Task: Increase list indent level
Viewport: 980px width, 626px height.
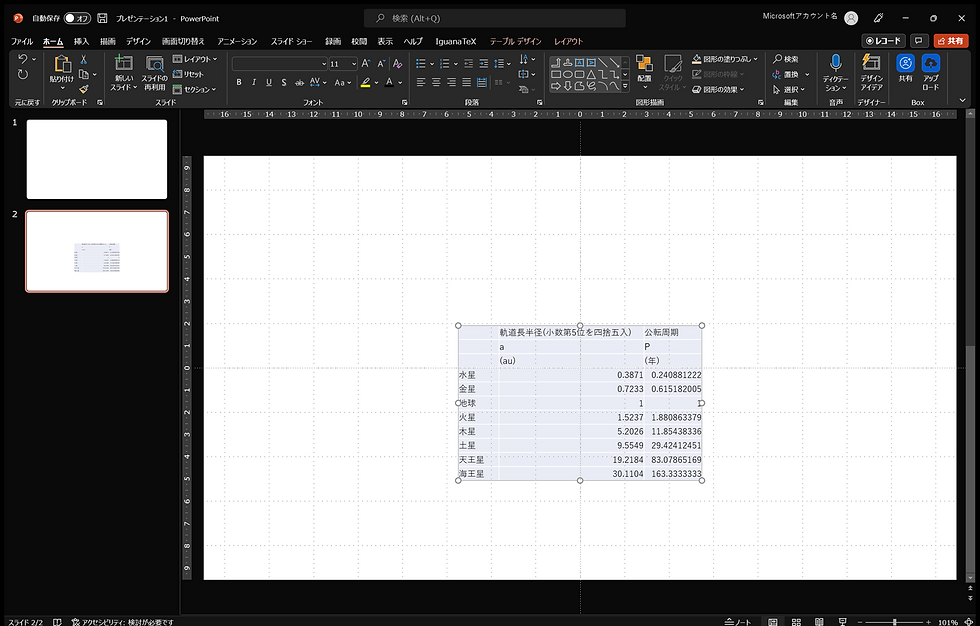Action: [484, 64]
